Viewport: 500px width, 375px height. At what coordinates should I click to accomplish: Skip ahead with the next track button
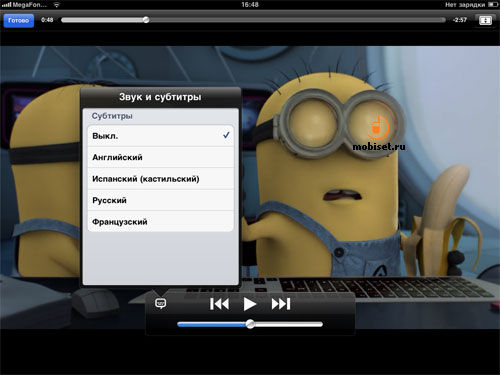pyautogui.click(x=281, y=304)
